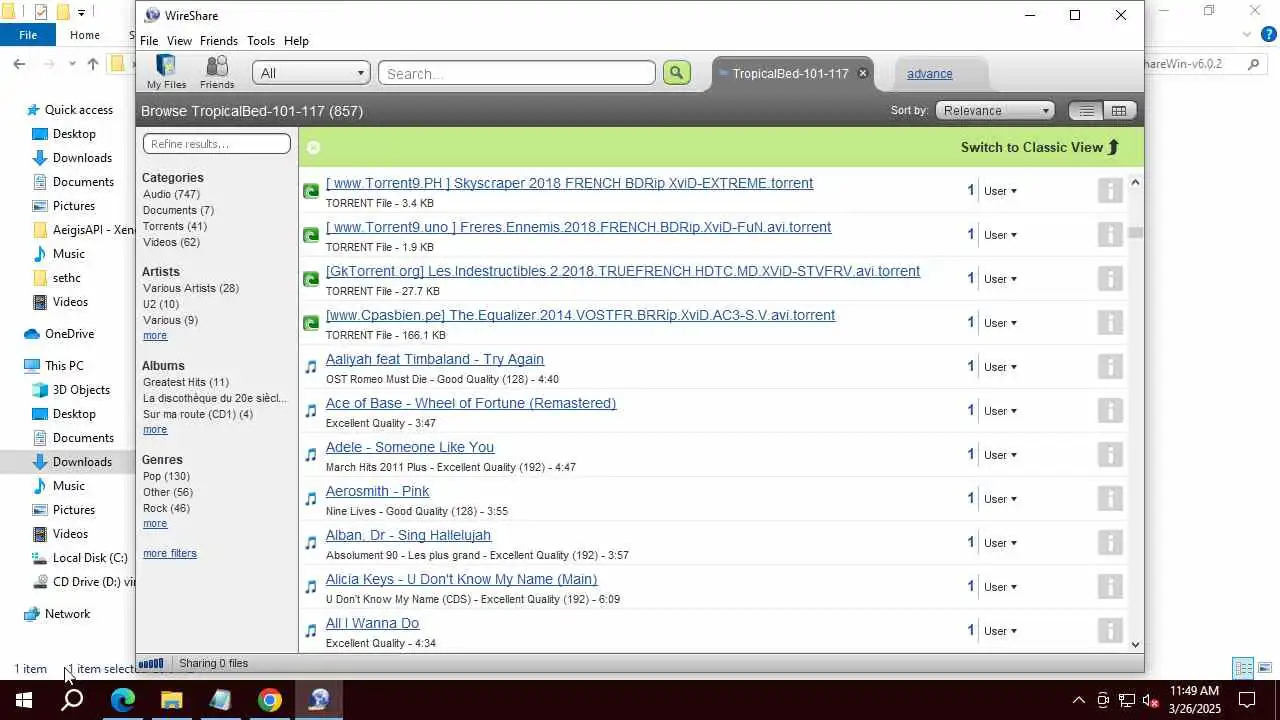
Task: Show more Artists via more link
Action: [155, 335]
